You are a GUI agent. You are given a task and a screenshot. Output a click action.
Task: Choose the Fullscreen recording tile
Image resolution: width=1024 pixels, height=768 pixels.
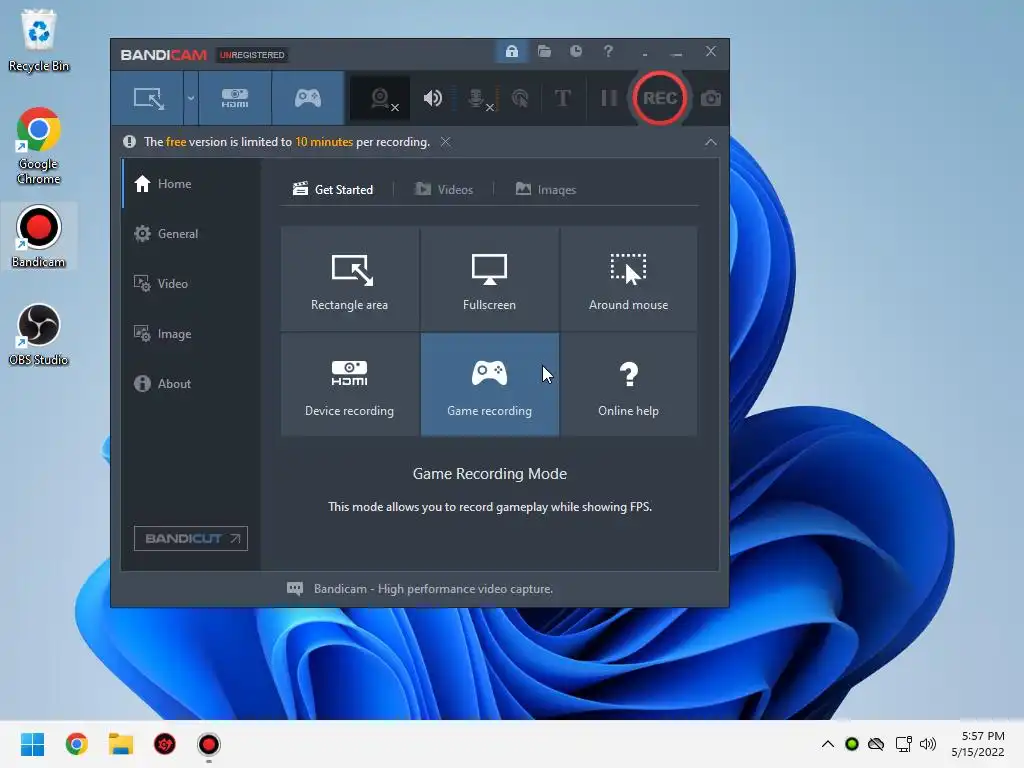(x=489, y=279)
